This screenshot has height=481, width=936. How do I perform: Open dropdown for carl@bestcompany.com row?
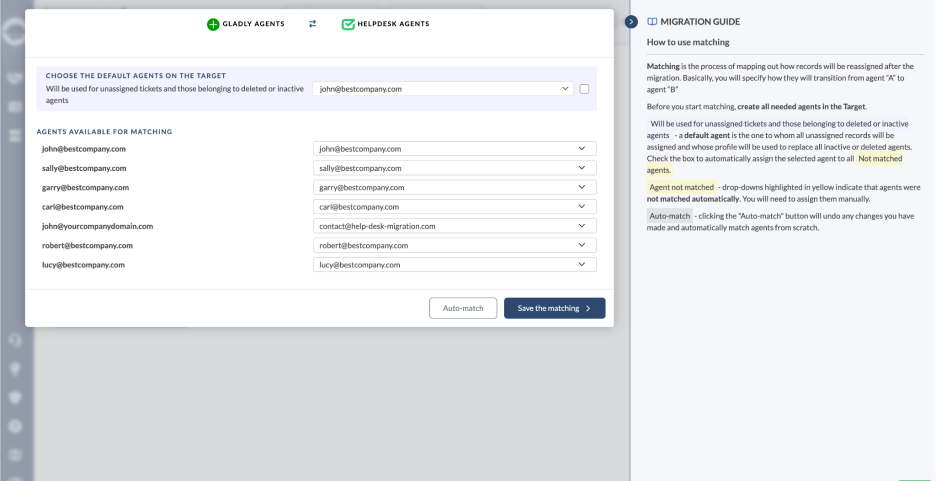pyautogui.click(x=455, y=207)
